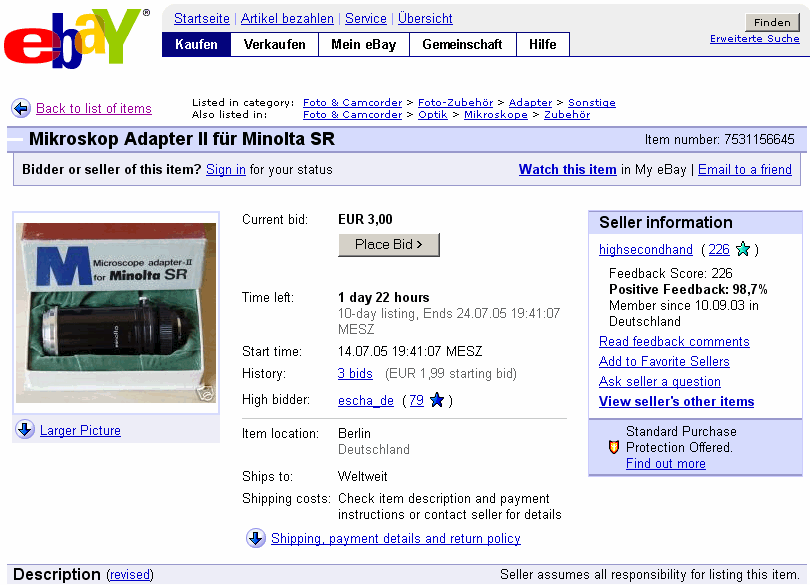Open seller feedback score 226 link

pos(719,250)
